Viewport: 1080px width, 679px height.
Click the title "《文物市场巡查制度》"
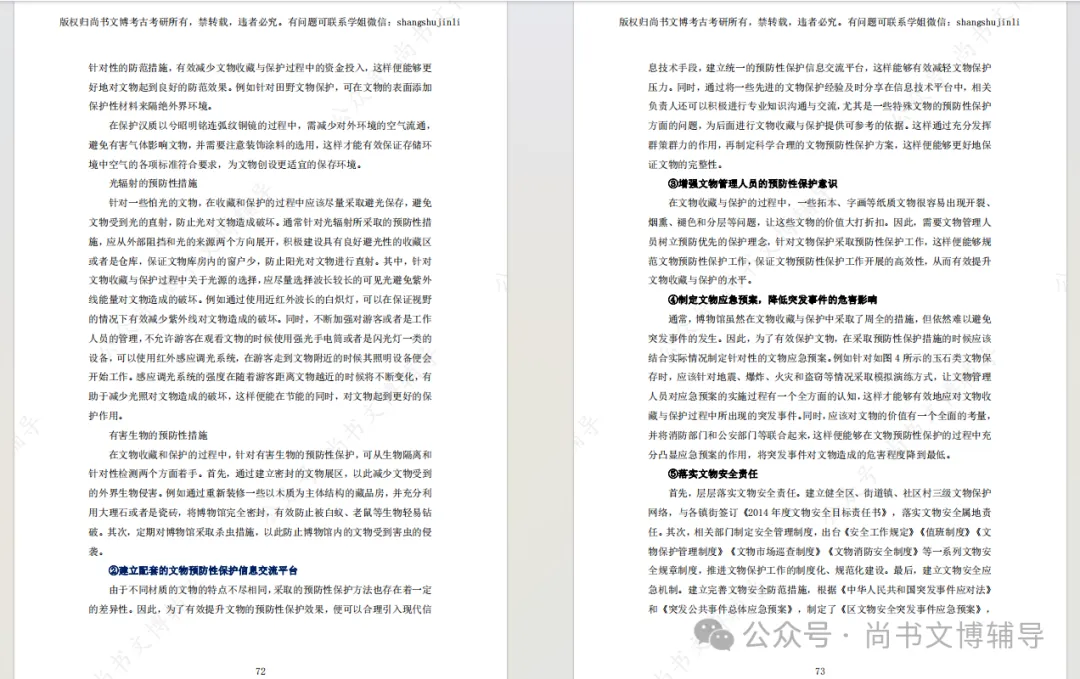click(x=777, y=552)
